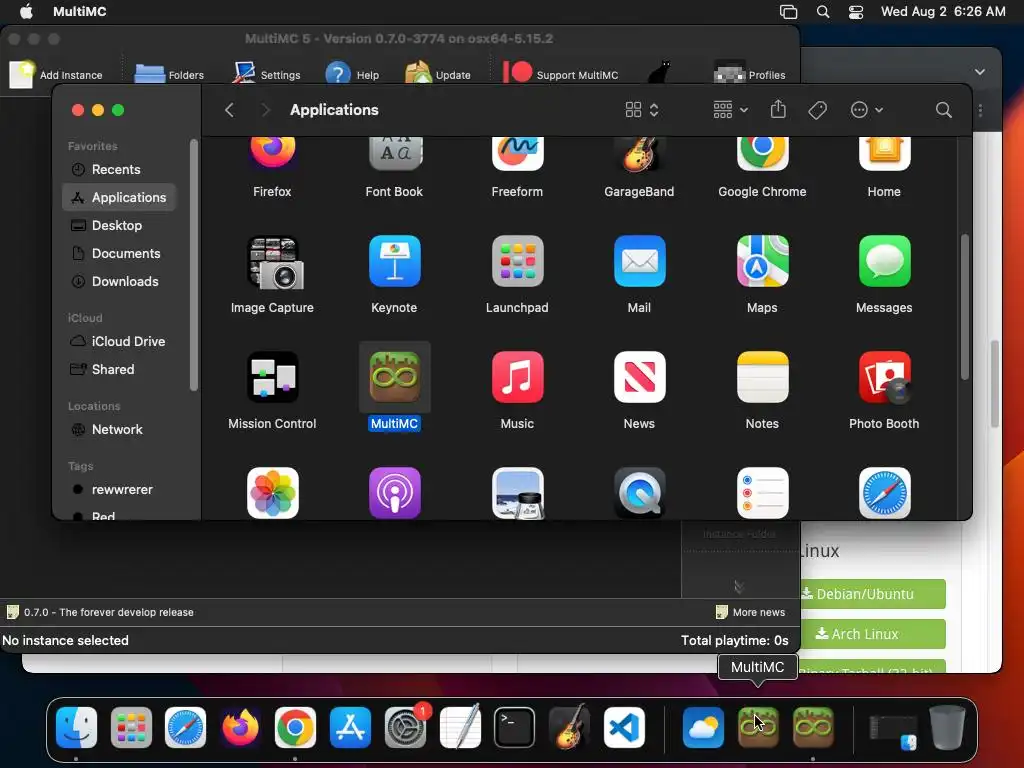Expand the MultiMC instance toolbar double chevron
Image resolution: width=1024 pixels, height=768 pixels.
pos(739,586)
